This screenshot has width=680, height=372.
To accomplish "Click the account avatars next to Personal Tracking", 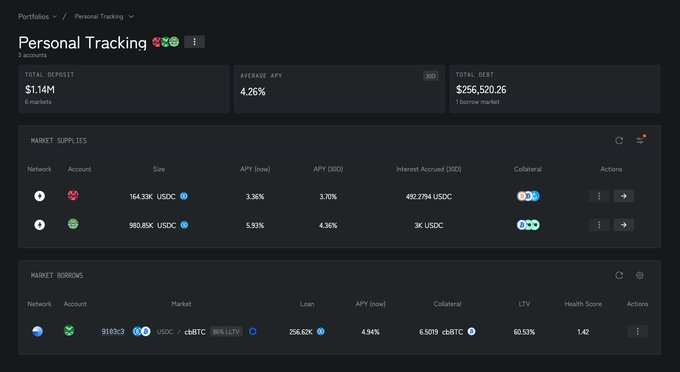I will click(x=165, y=42).
